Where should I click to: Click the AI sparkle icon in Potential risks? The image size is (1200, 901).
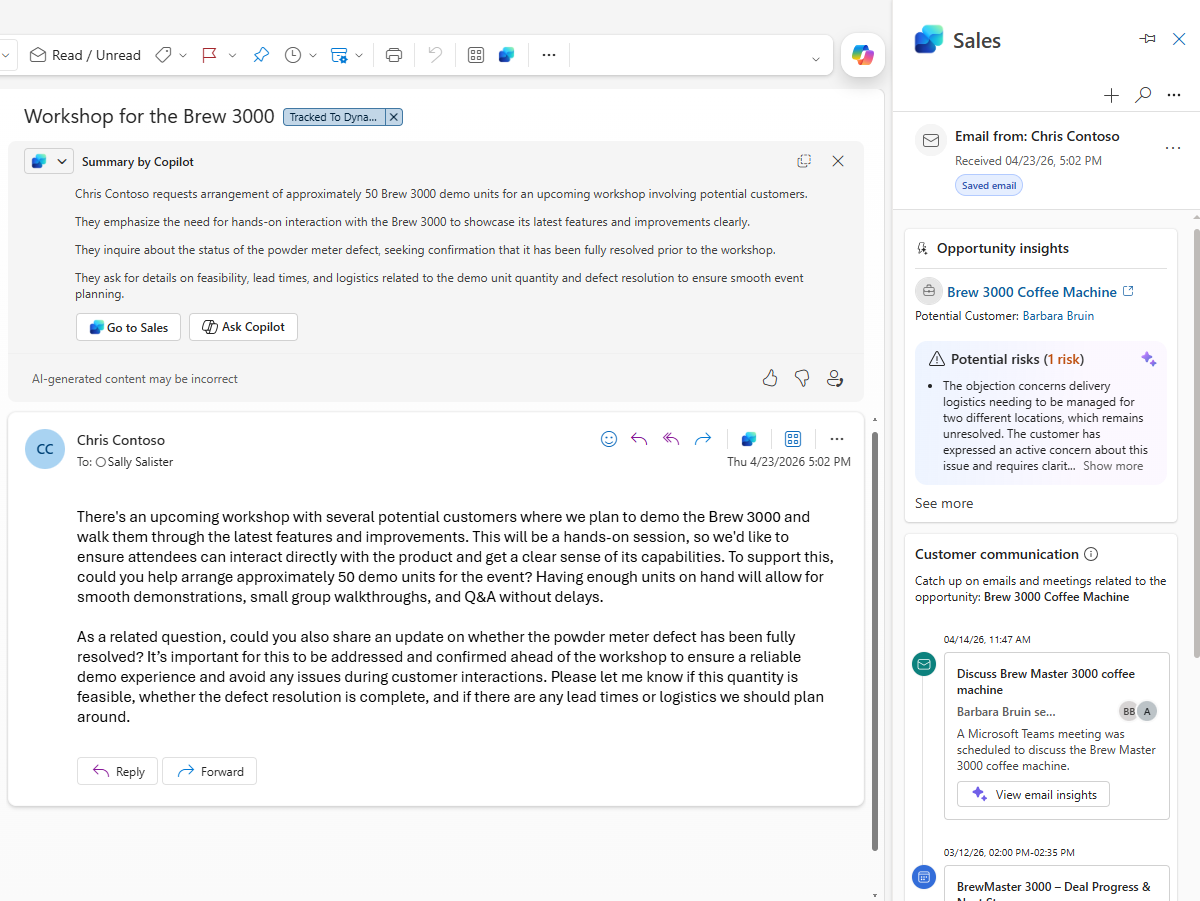1149,359
